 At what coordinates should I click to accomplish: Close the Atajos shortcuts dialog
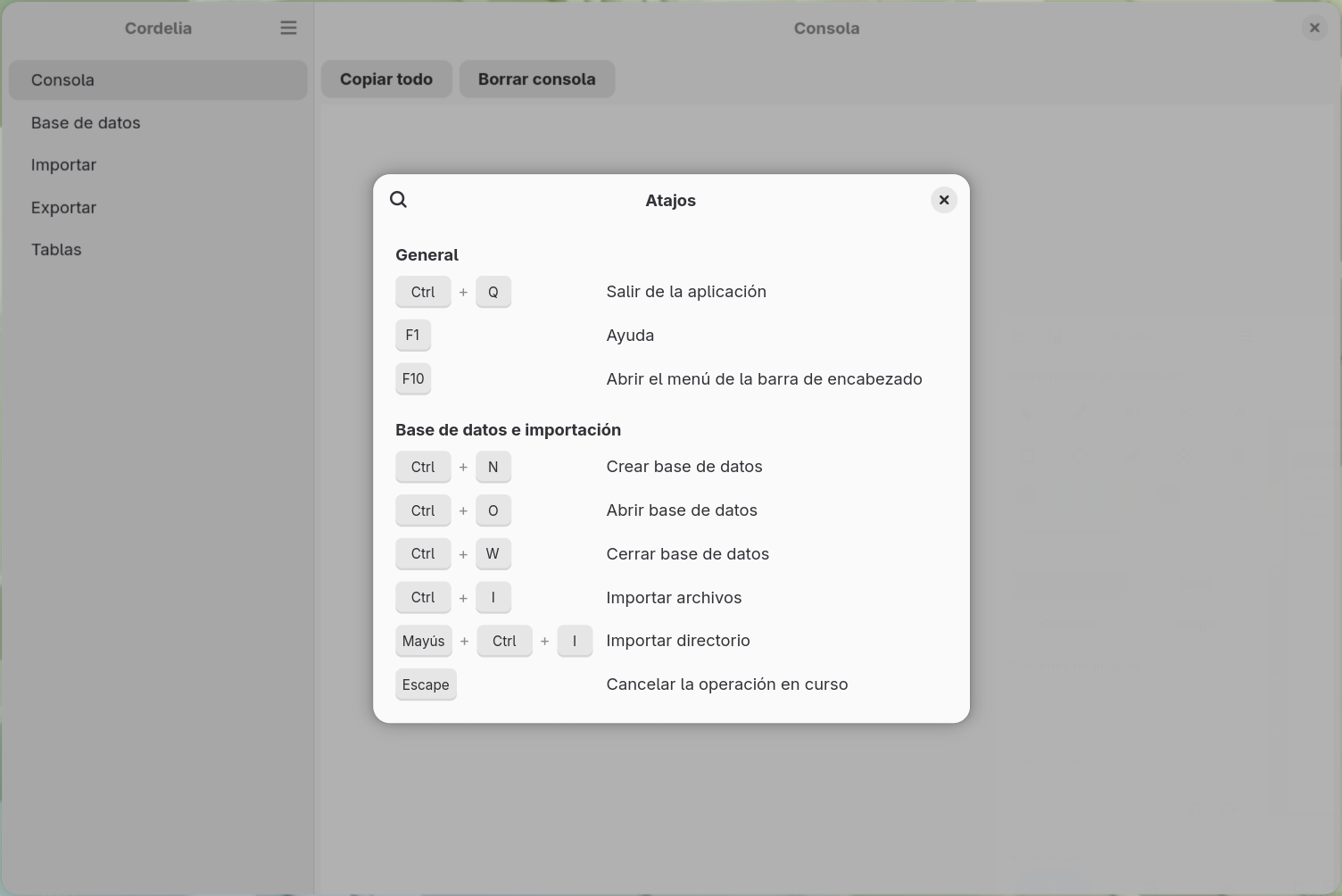pos(944,200)
